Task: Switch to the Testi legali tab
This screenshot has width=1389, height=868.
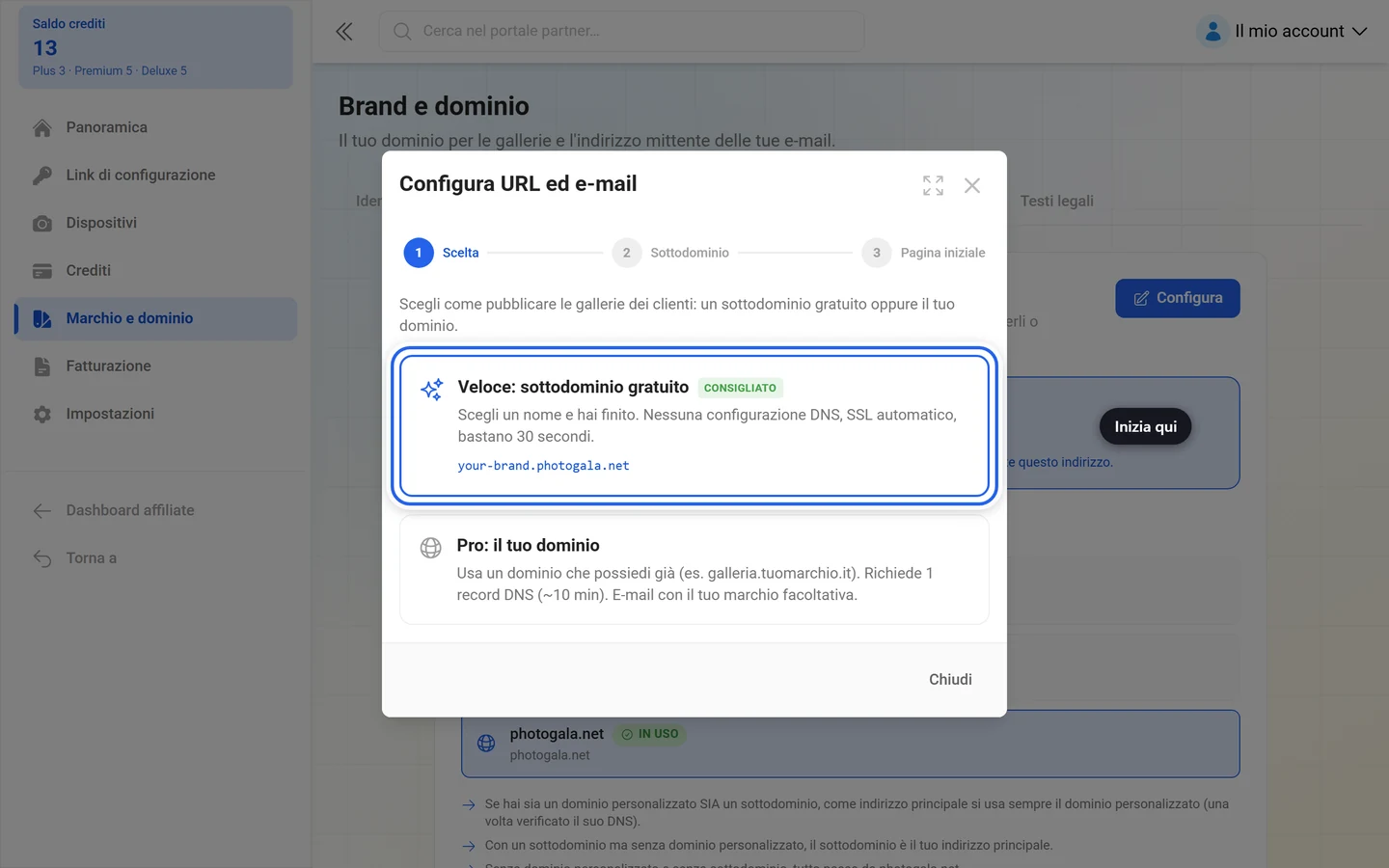Action: click(x=1057, y=201)
